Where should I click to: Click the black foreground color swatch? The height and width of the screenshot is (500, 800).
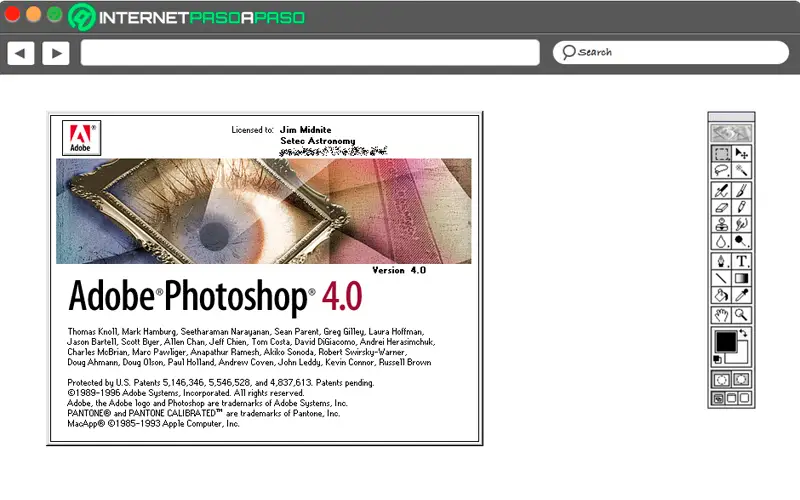pos(726,341)
